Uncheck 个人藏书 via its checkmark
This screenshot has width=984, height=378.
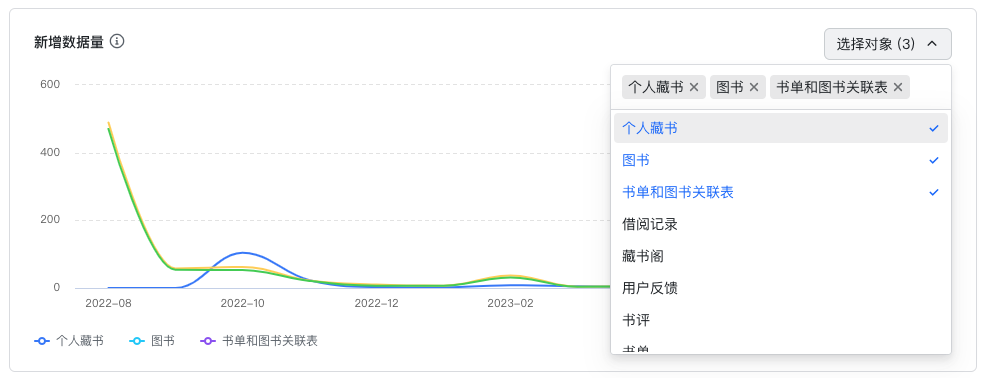[934, 128]
